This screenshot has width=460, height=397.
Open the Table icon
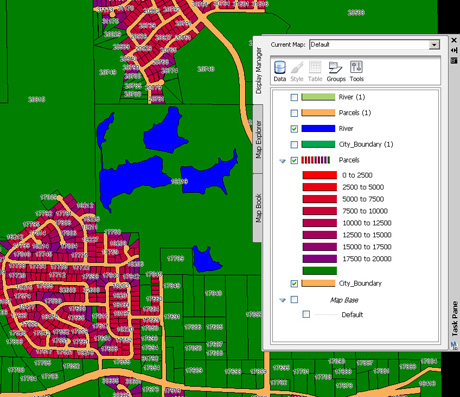pos(315,71)
